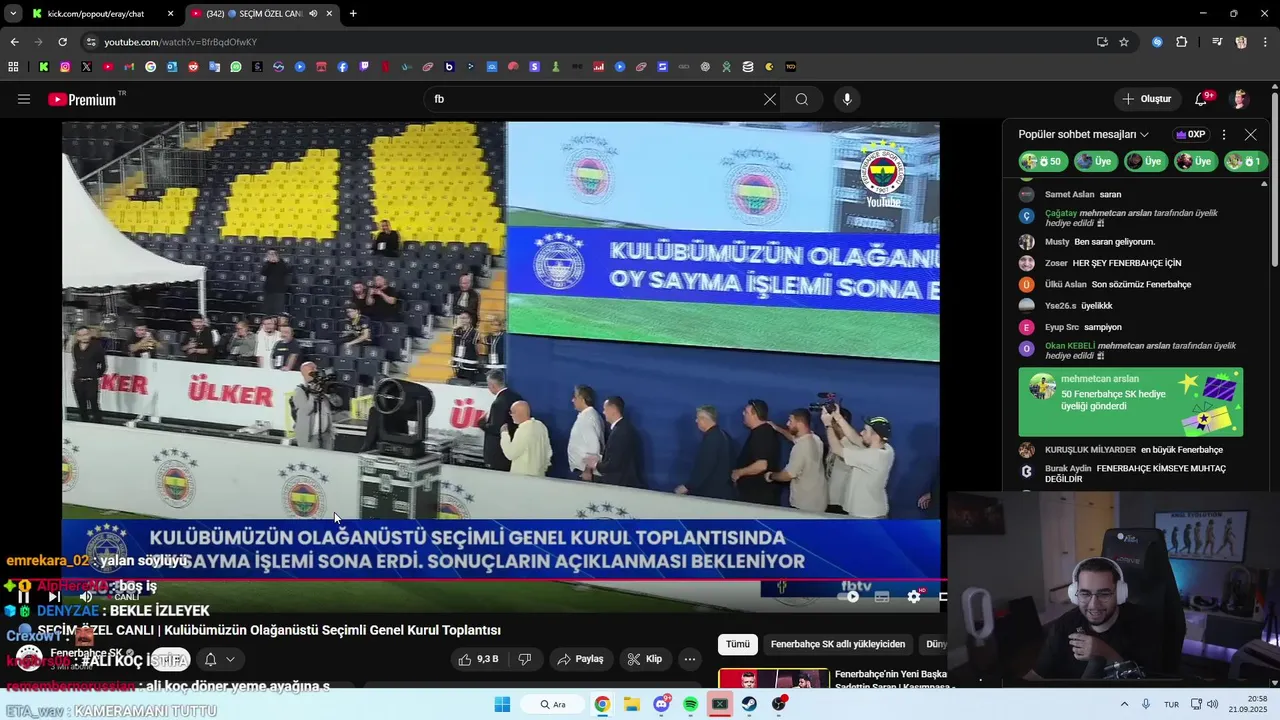Open the X (Twitter) bookmark

(86, 67)
